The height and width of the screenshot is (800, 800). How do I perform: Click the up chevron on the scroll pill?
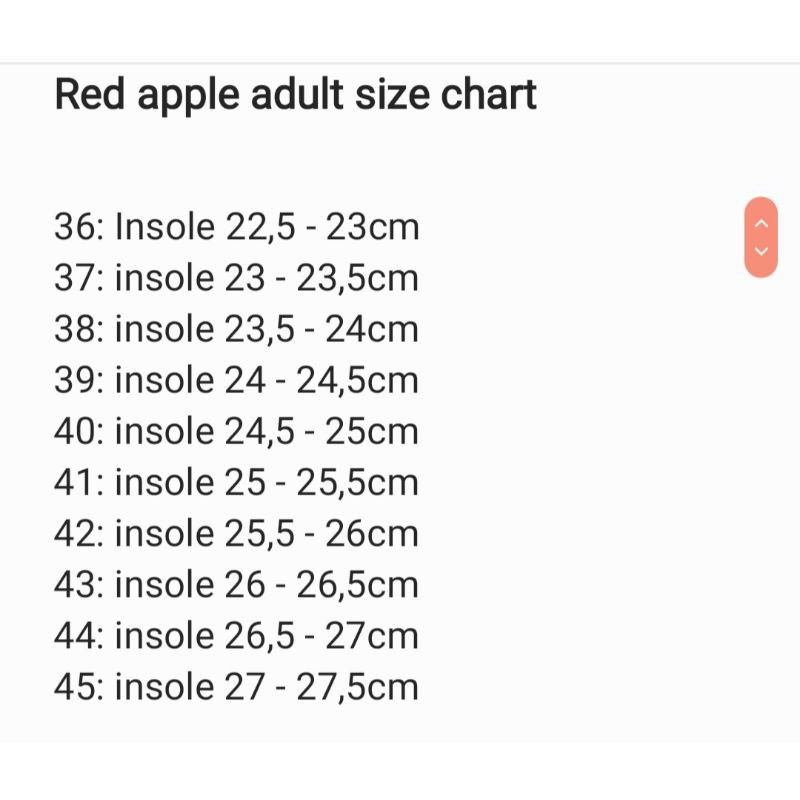tap(761, 223)
